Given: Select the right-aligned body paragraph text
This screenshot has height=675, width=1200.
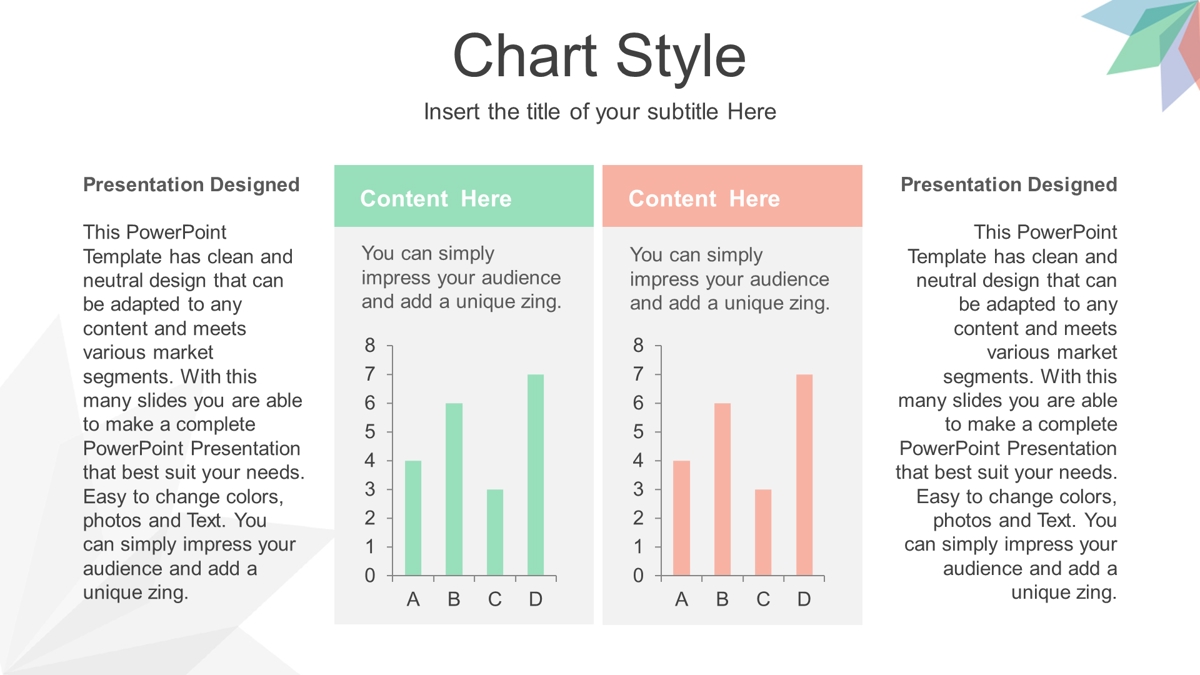Looking at the screenshot, I should 1006,412.
